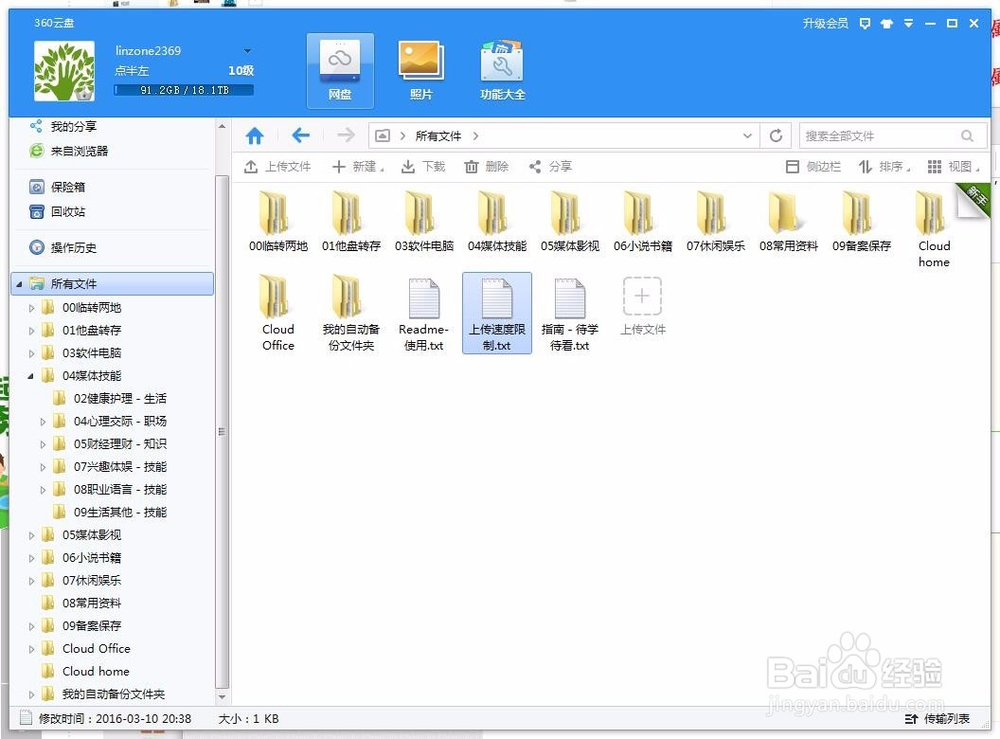Click the 下载 download button
Screen dimensions: 1000x739
pyautogui.click(x=422, y=166)
